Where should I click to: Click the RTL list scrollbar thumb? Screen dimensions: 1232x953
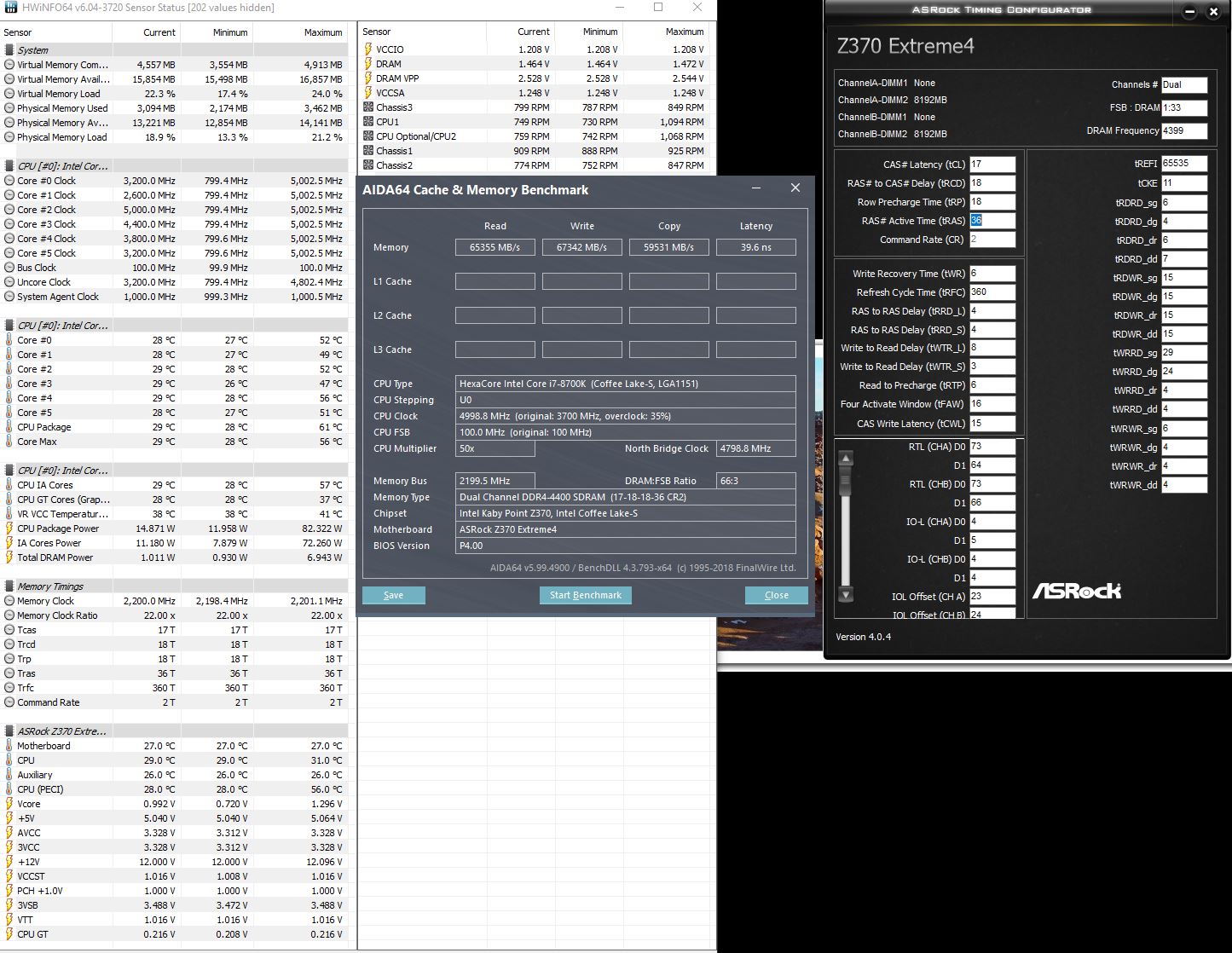tap(846, 482)
